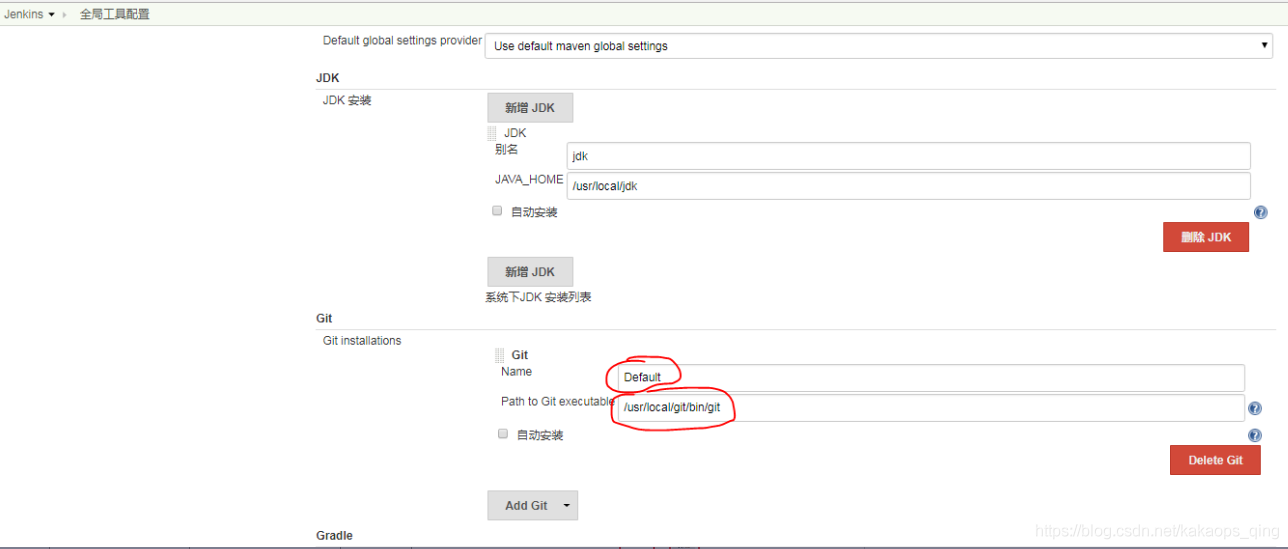Image resolution: width=1288 pixels, height=549 pixels.
Task: Click 新增 JDK button above 系统下JDK 安装列表
Action: 530,272
